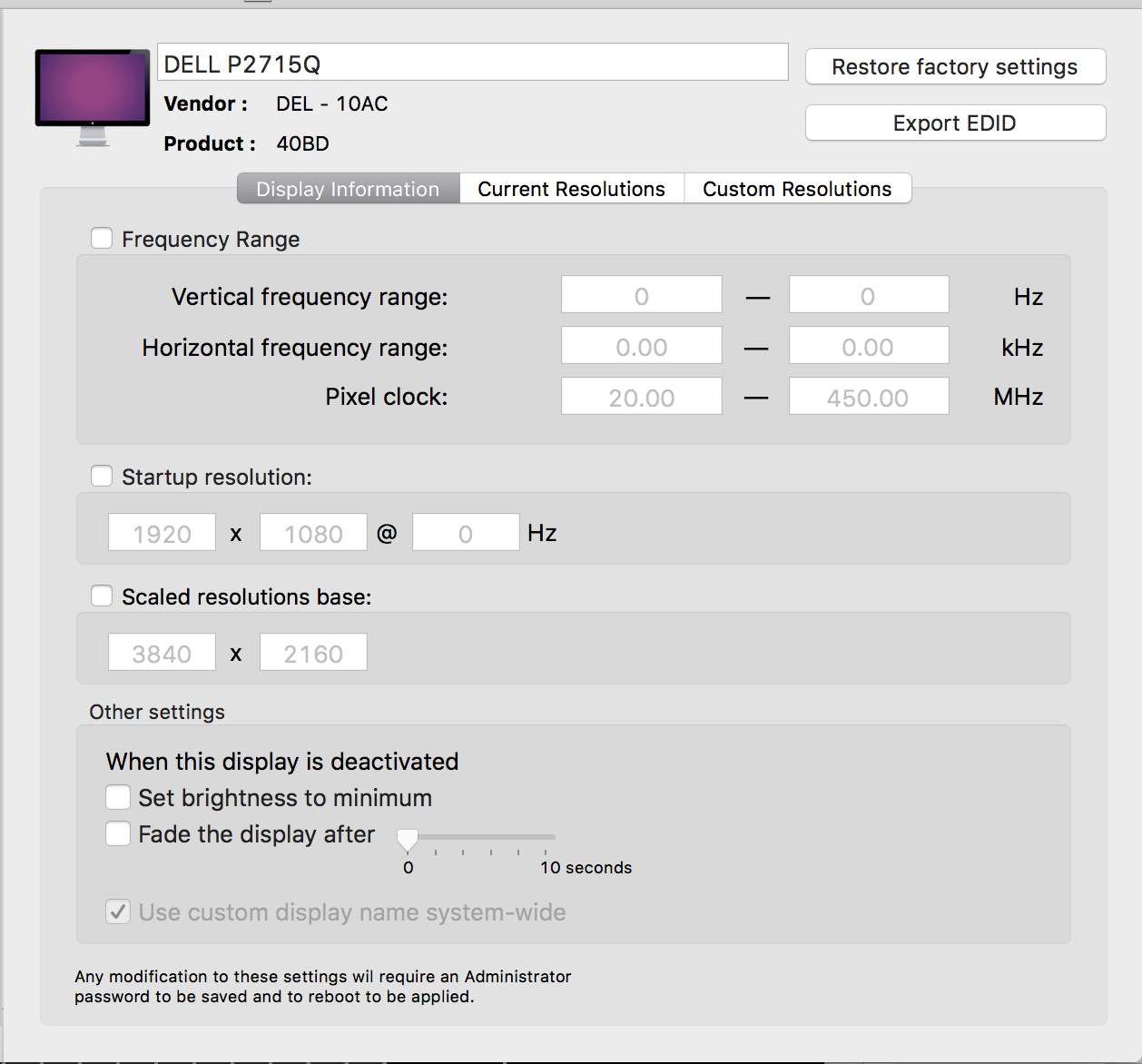
Task: Click startup resolution refresh rate Hz field
Action: (x=466, y=533)
